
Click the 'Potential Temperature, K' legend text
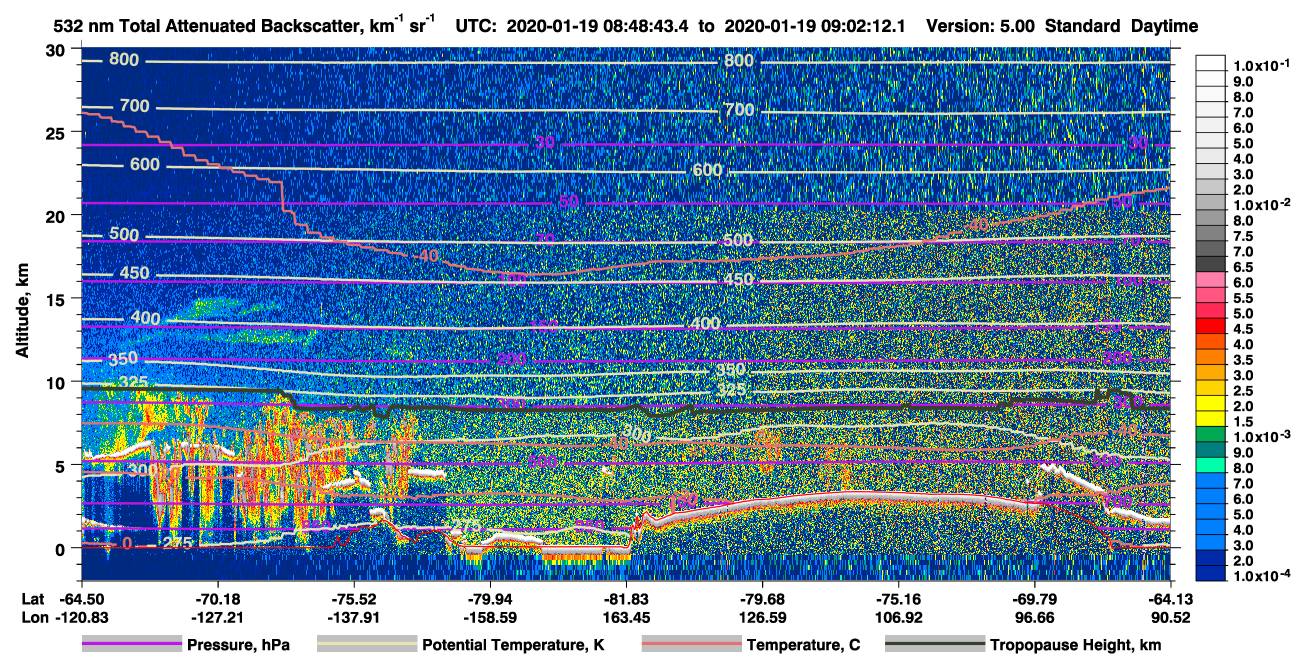pos(513,645)
